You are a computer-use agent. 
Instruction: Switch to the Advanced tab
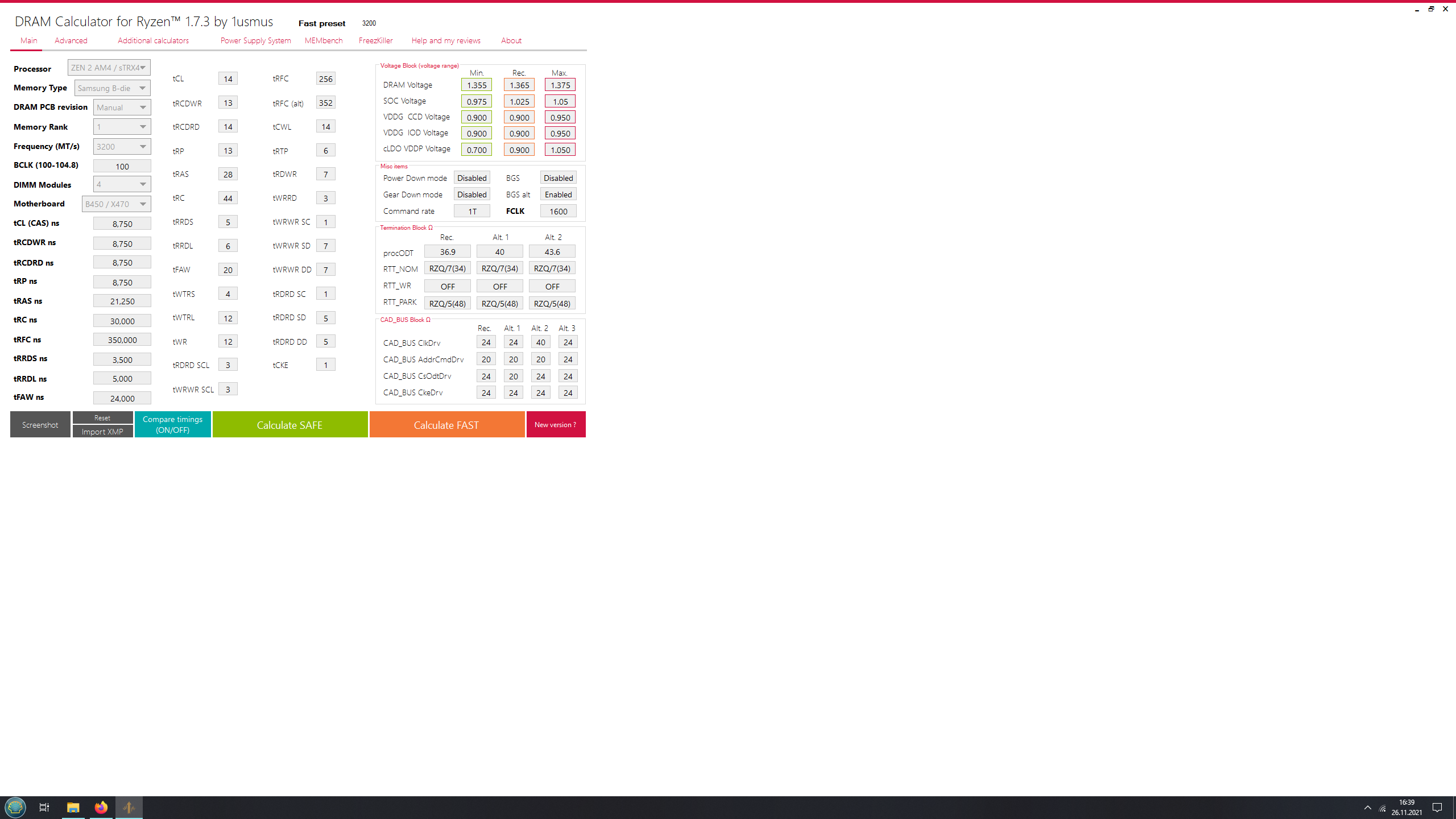[71, 40]
